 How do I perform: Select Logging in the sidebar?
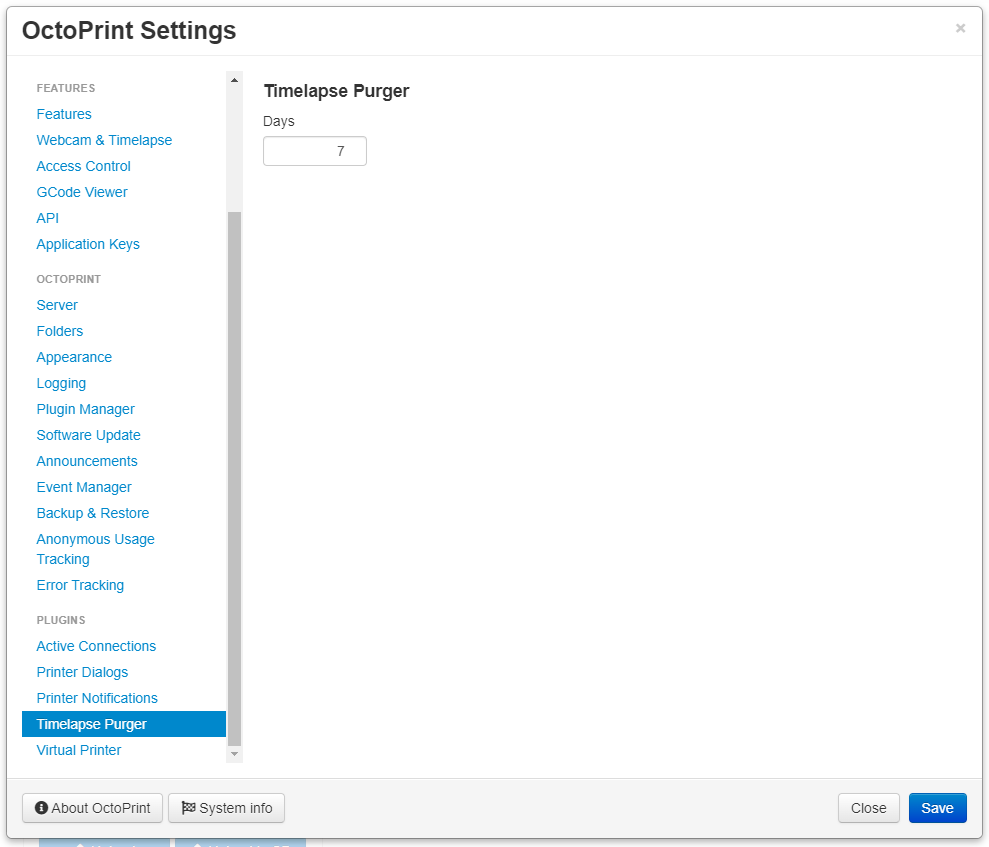click(x=61, y=383)
